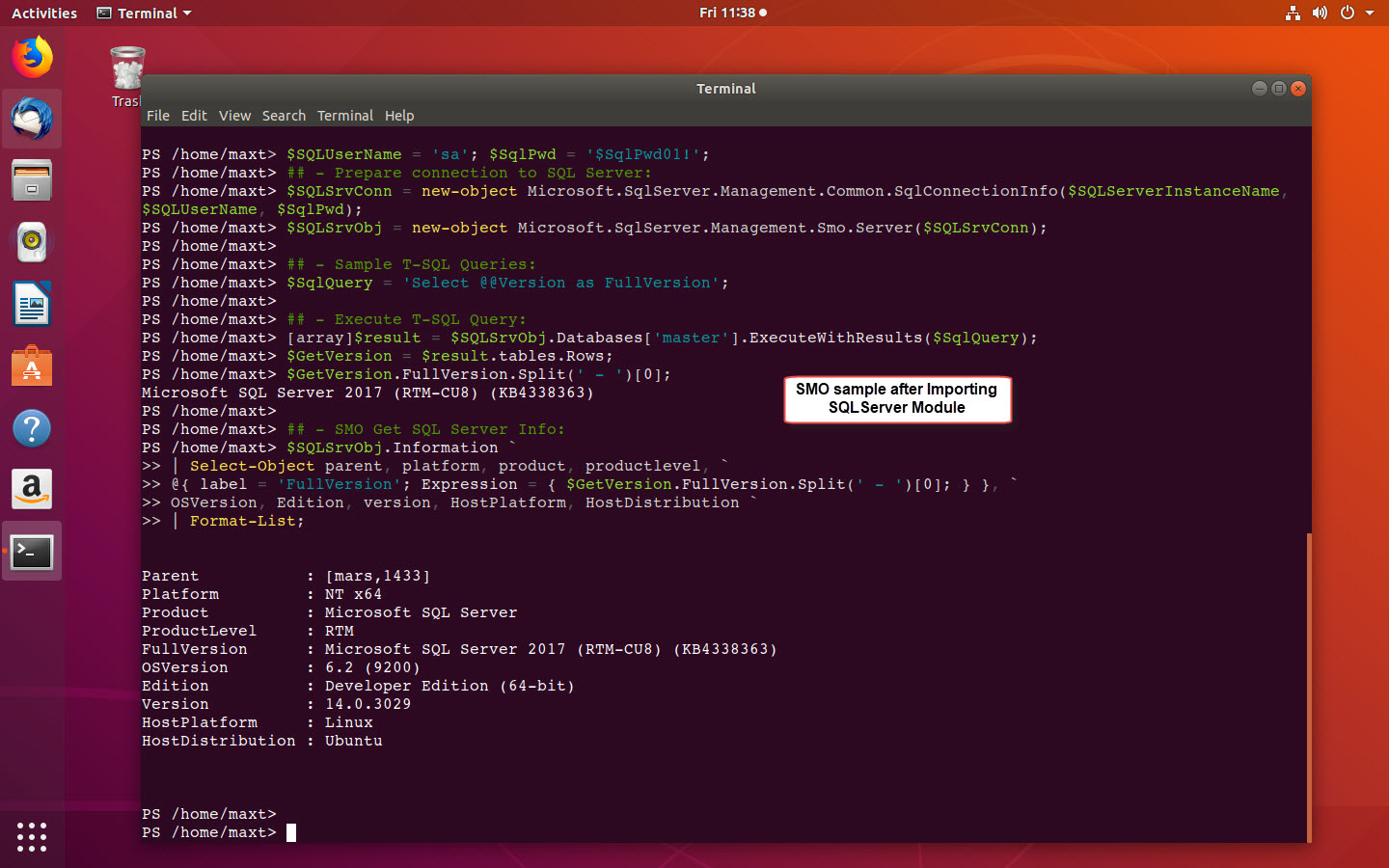Click the Version value '14.0.3029'
The image size is (1389, 868).
pyautogui.click(x=368, y=704)
